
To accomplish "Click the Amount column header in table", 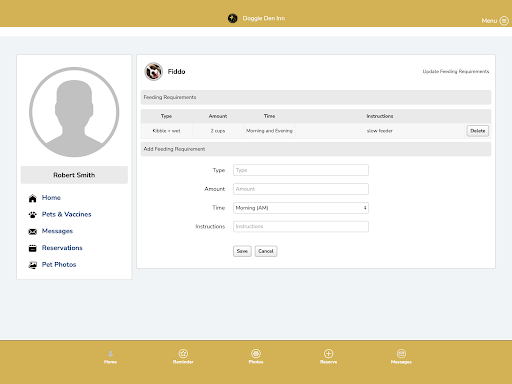I will [x=218, y=116].
